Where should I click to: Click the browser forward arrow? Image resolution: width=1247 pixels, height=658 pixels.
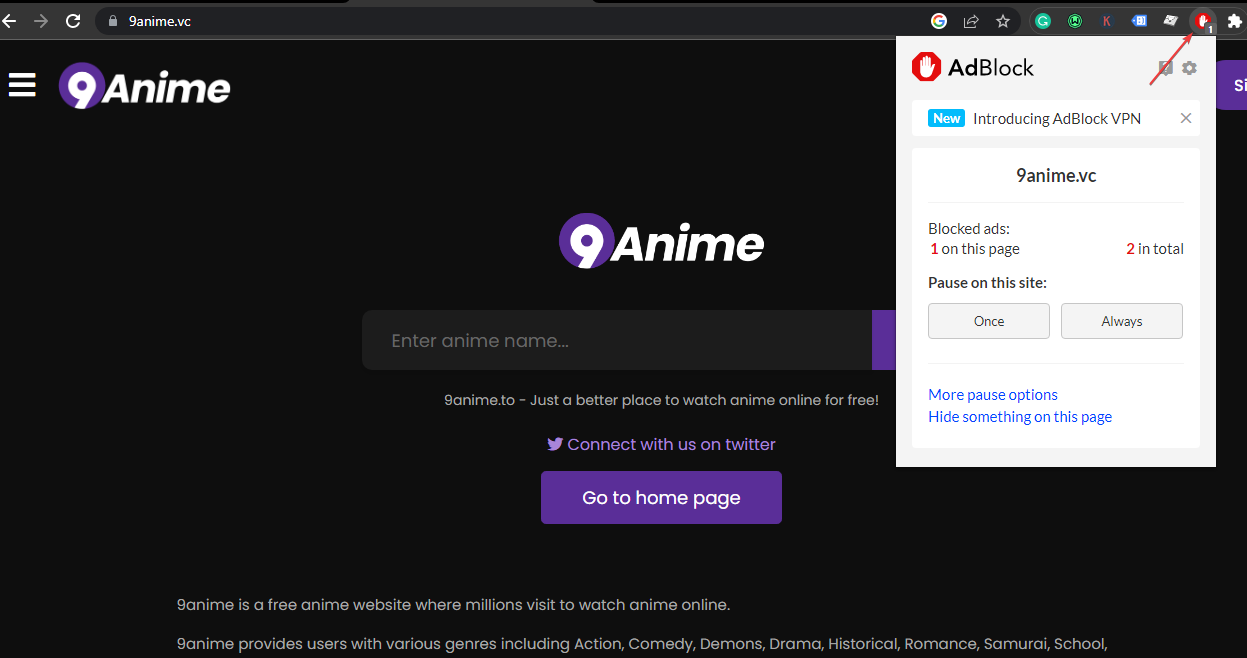click(41, 21)
